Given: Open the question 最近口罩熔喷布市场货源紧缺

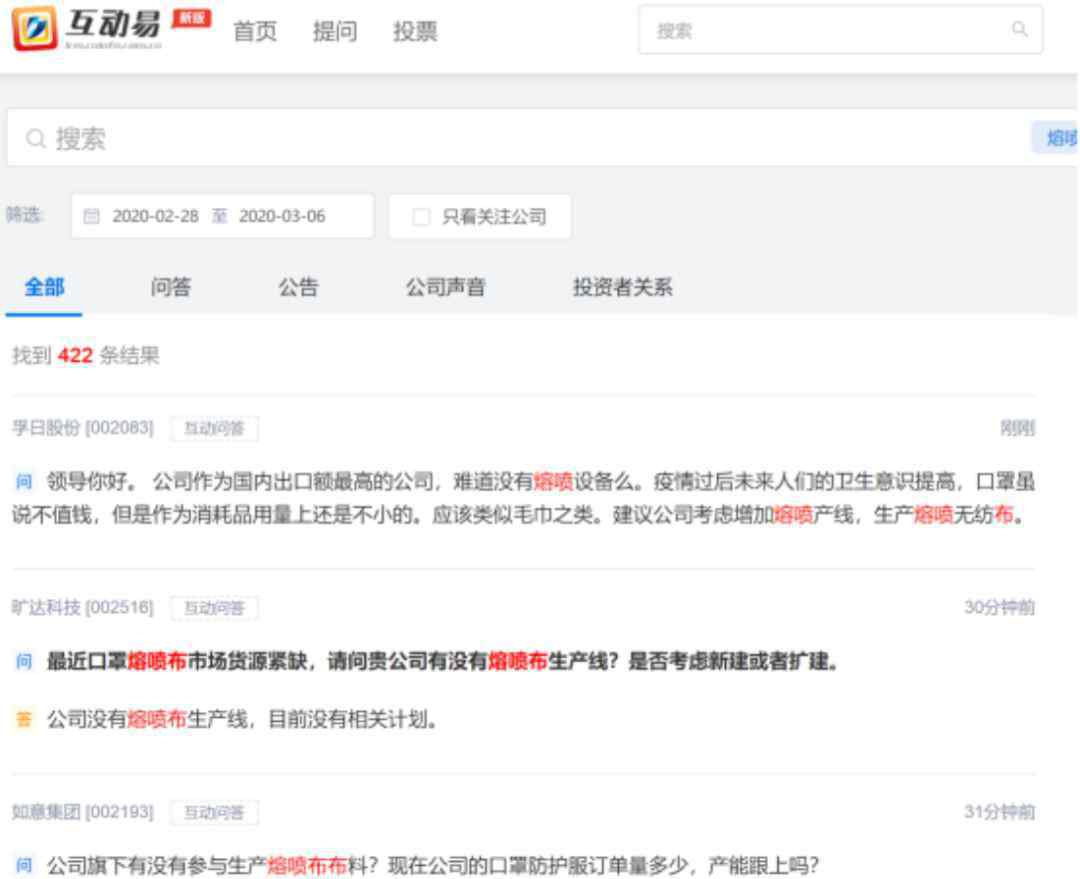Looking at the screenshot, I should click(443, 661).
